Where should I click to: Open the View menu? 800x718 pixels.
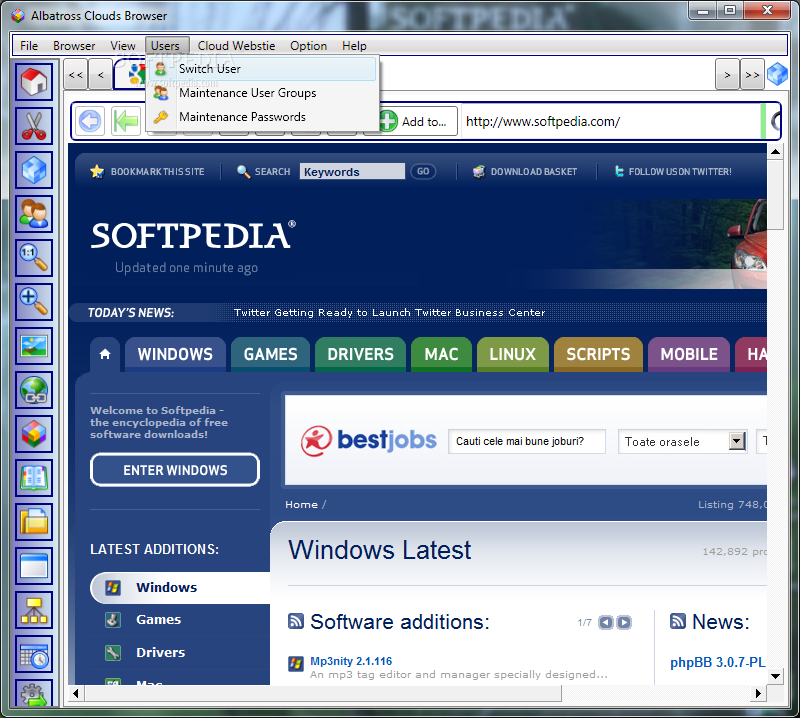tap(123, 46)
